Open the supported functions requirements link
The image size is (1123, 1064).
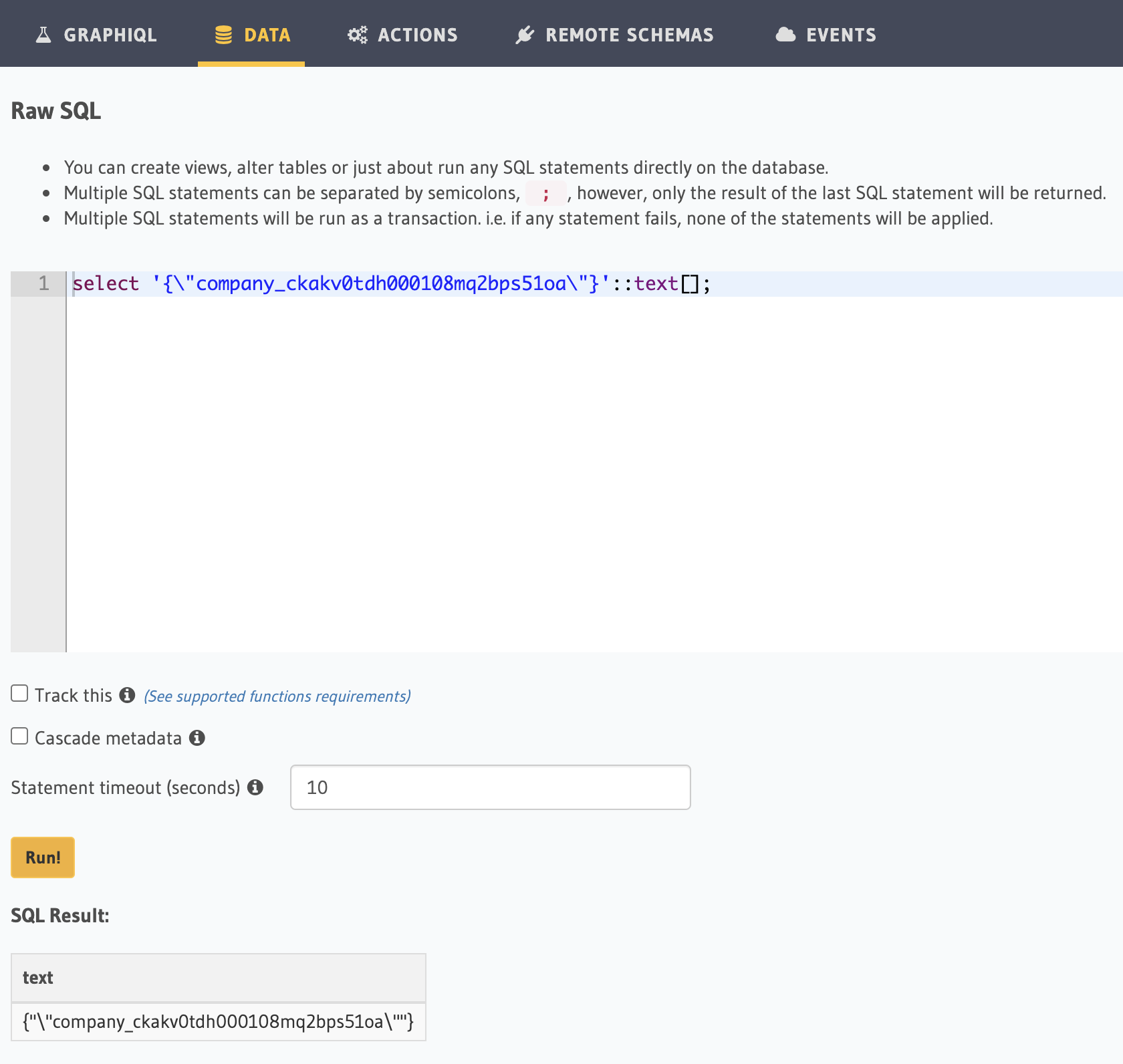coord(276,696)
